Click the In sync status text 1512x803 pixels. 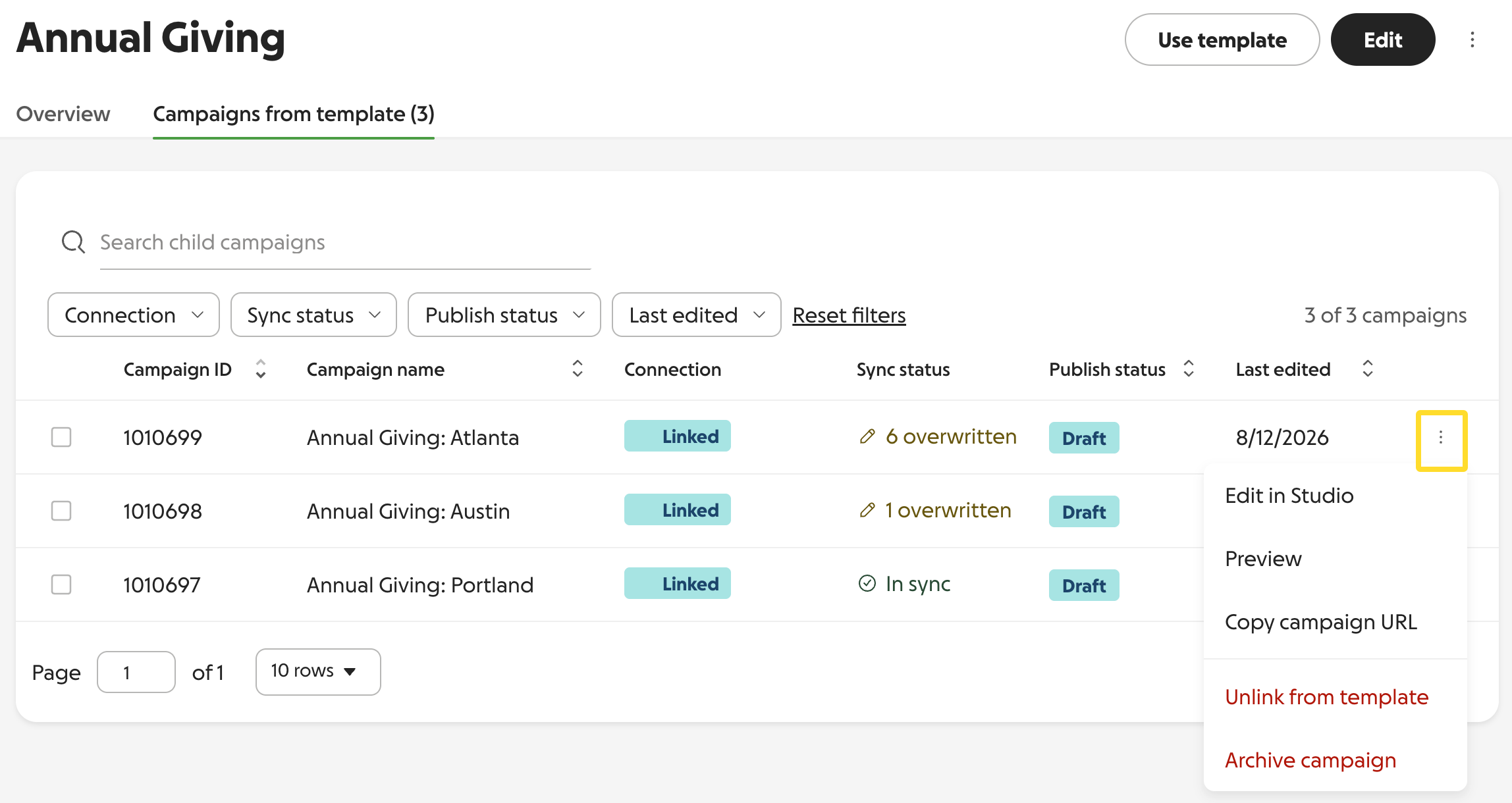coord(918,584)
